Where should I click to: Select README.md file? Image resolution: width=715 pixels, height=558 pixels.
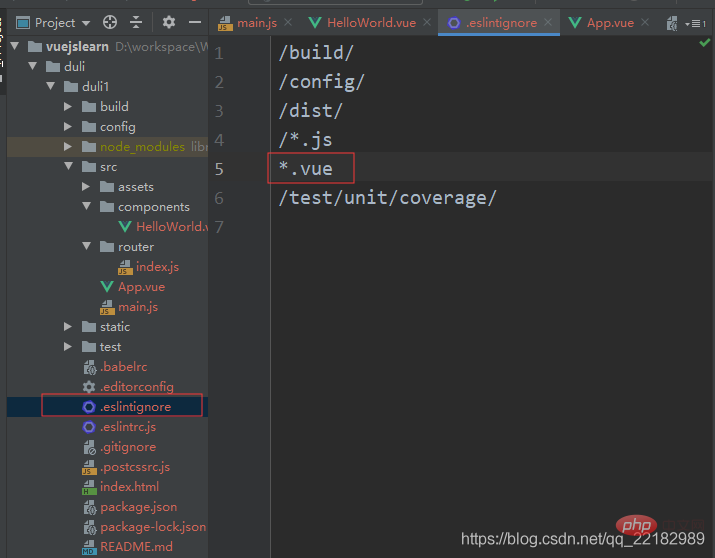point(136,547)
